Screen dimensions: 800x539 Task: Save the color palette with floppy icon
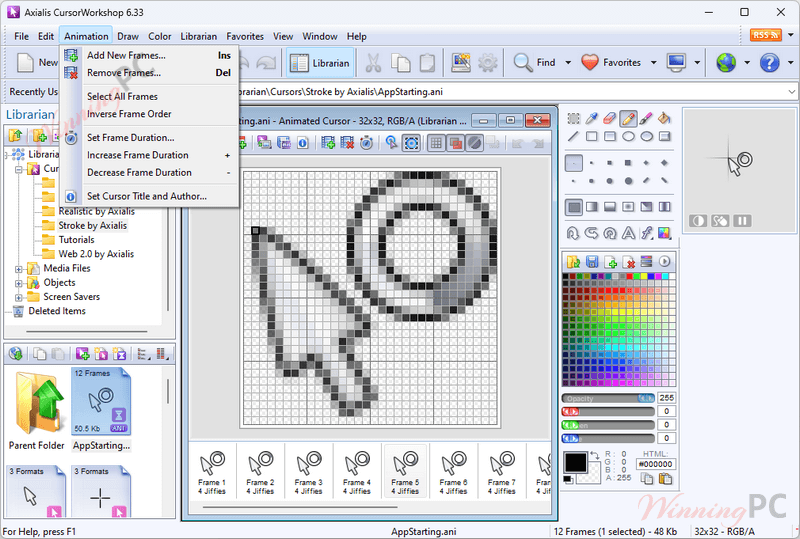(592, 262)
